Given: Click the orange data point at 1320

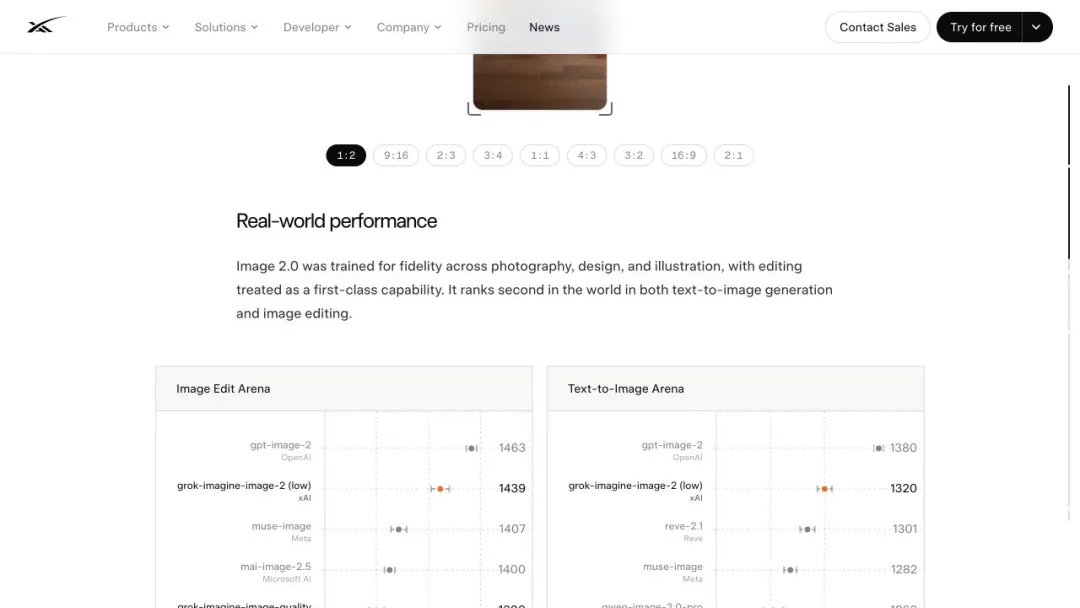Looking at the screenshot, I should tap(824, 489).
